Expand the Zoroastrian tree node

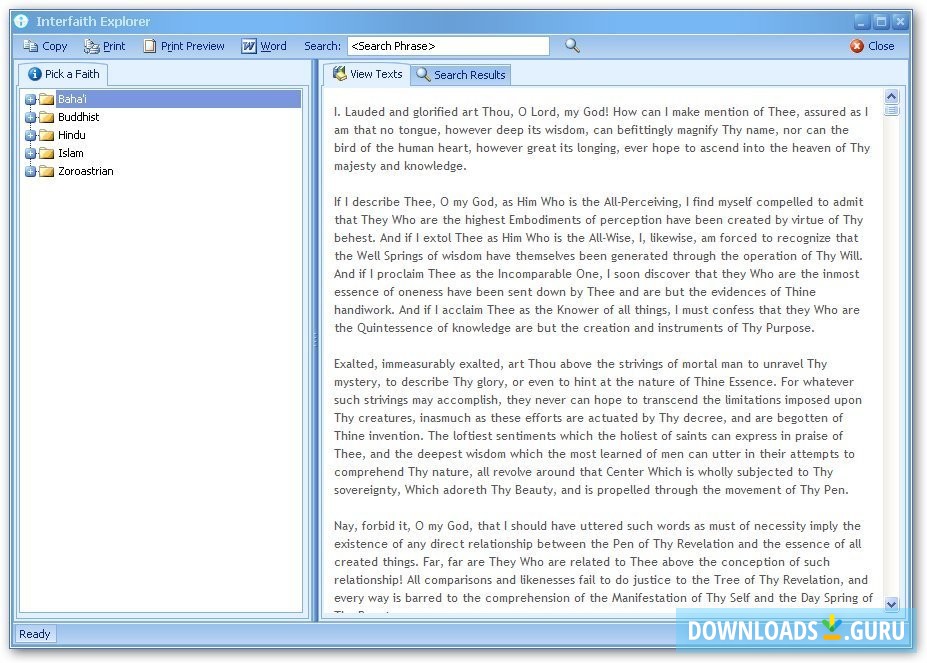pyautogui.click(x=30, y=172)
